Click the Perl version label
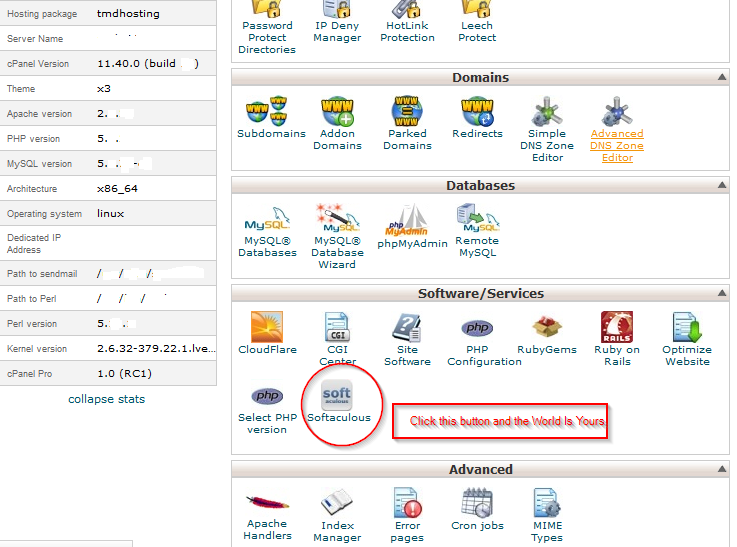This screenshot has height=547, width=737. (31, 324)
